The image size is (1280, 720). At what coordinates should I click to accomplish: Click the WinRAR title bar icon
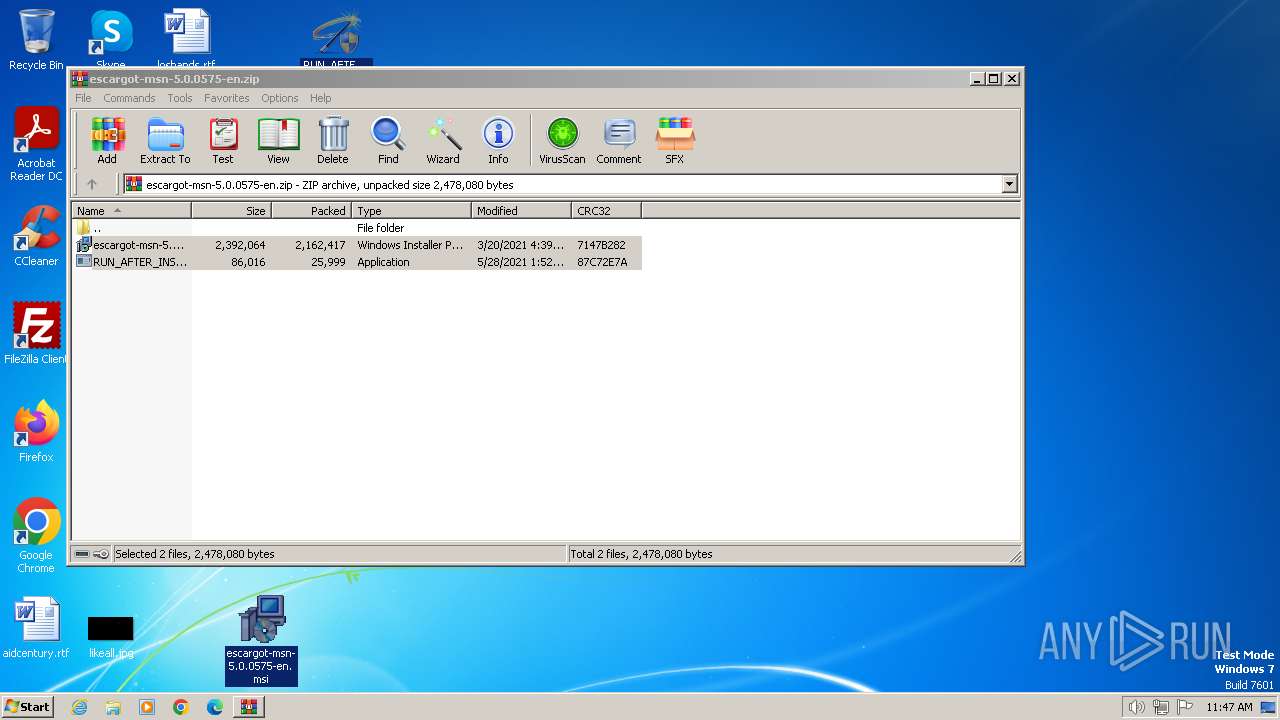(80, 79)
